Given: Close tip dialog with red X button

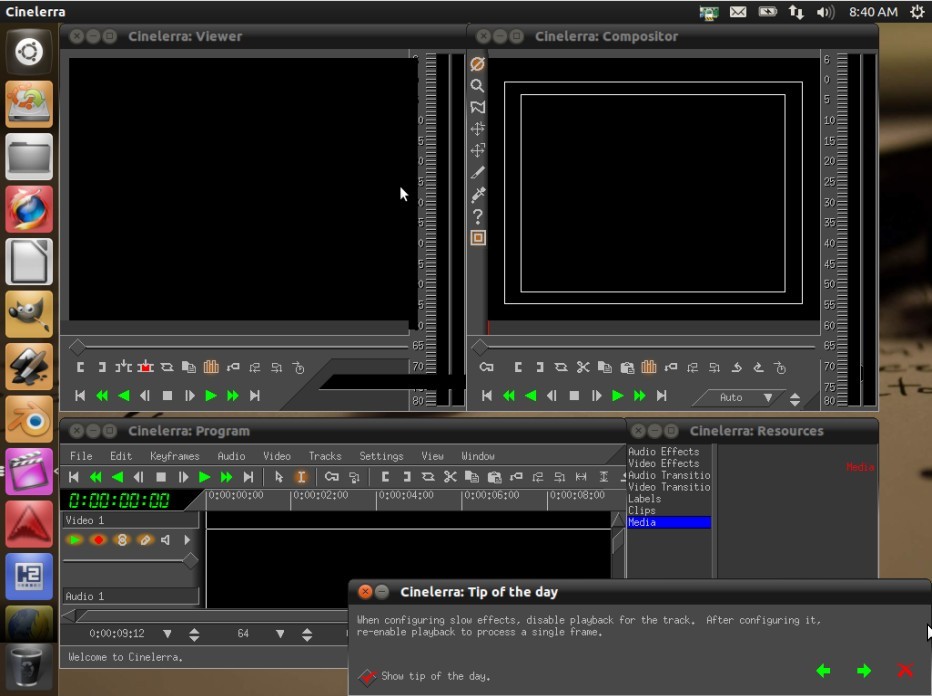Looking at the screenshot, I should [x=905, y=670].
